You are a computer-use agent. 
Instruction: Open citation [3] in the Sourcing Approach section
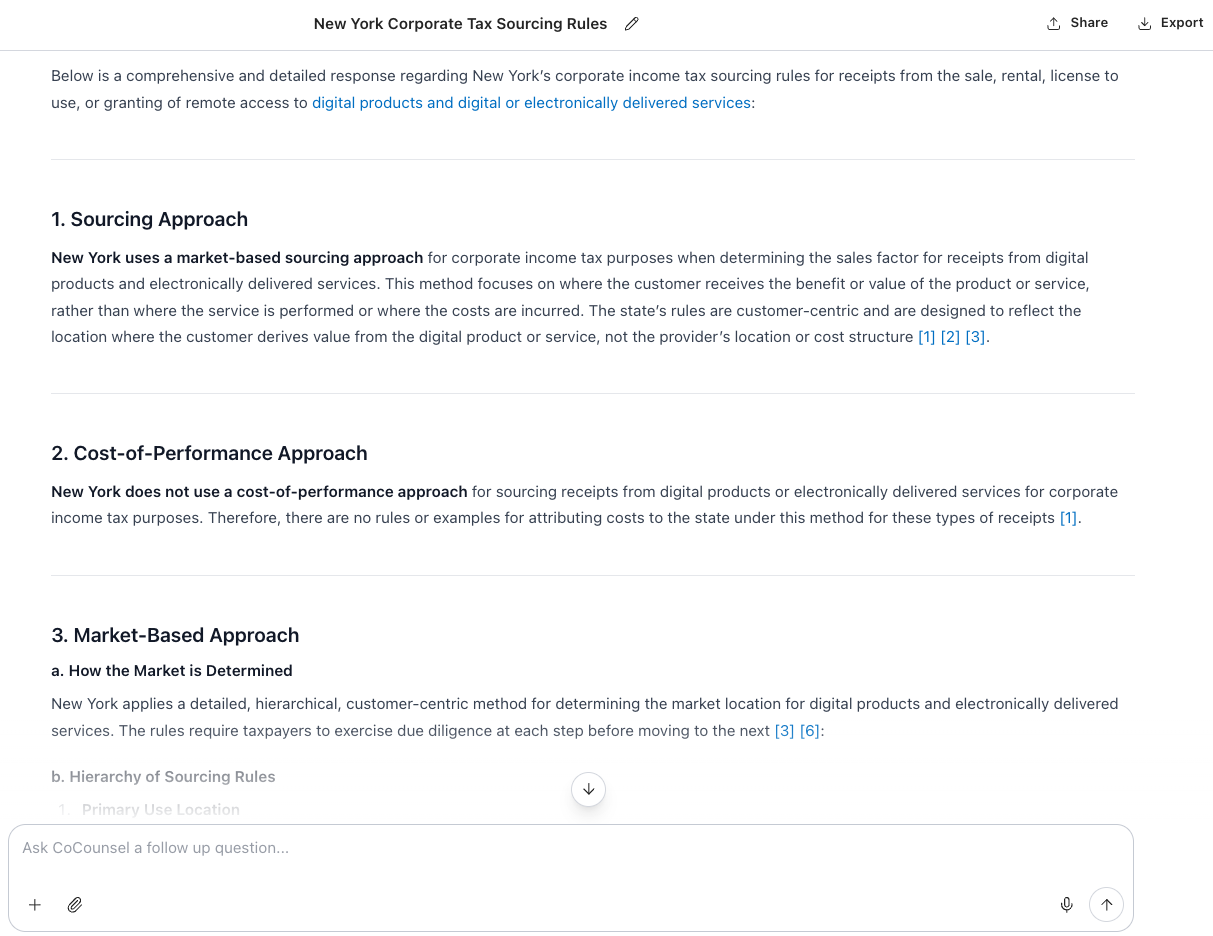click(975, 337)
